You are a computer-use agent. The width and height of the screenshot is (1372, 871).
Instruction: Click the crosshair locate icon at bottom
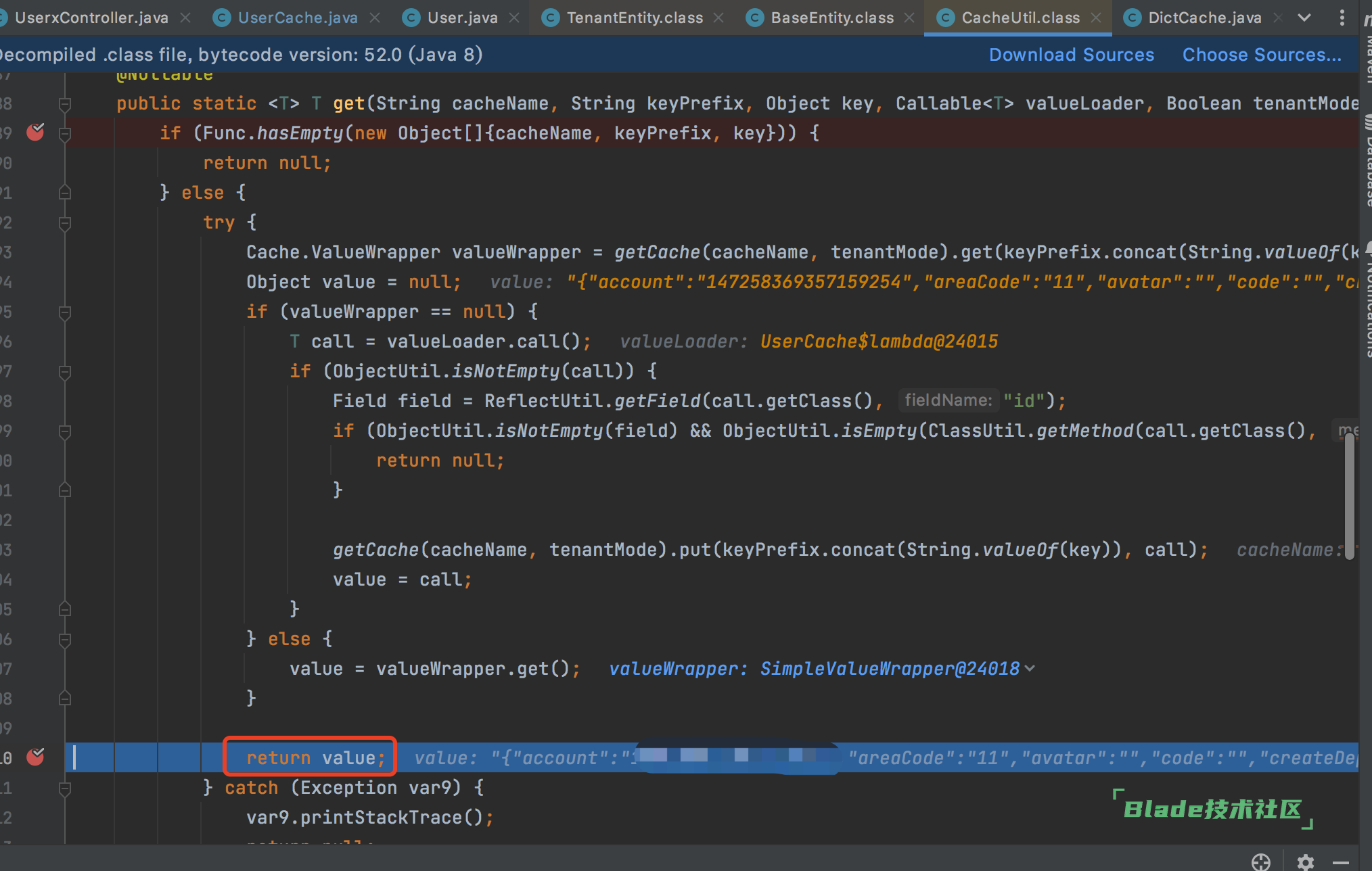click(1261, 862)
